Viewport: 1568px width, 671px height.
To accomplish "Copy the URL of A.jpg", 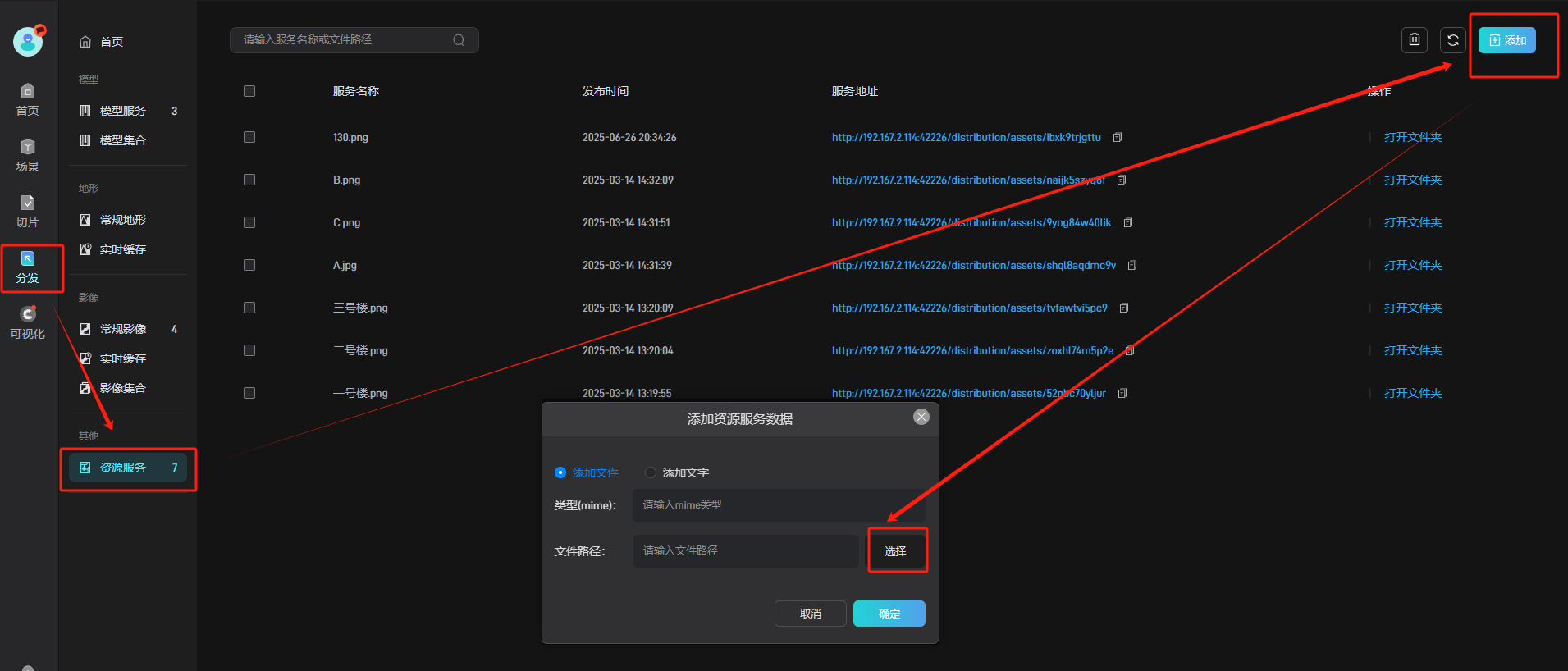I will (1132, 266).
